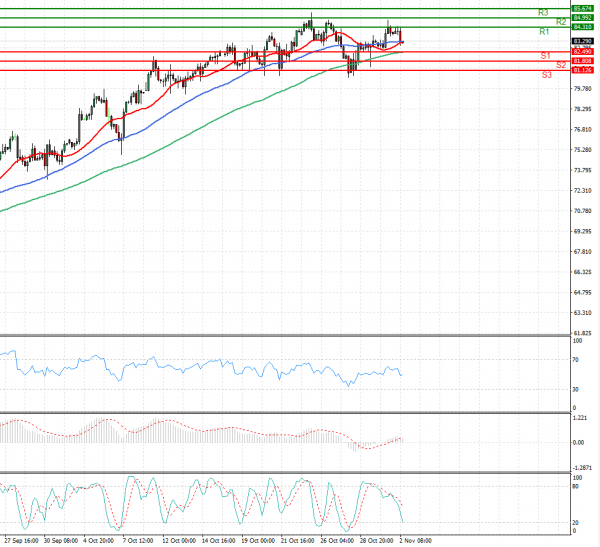Click the 30 level on RSI scale
The width and height of the screenshot is (600, 547).
576,389
